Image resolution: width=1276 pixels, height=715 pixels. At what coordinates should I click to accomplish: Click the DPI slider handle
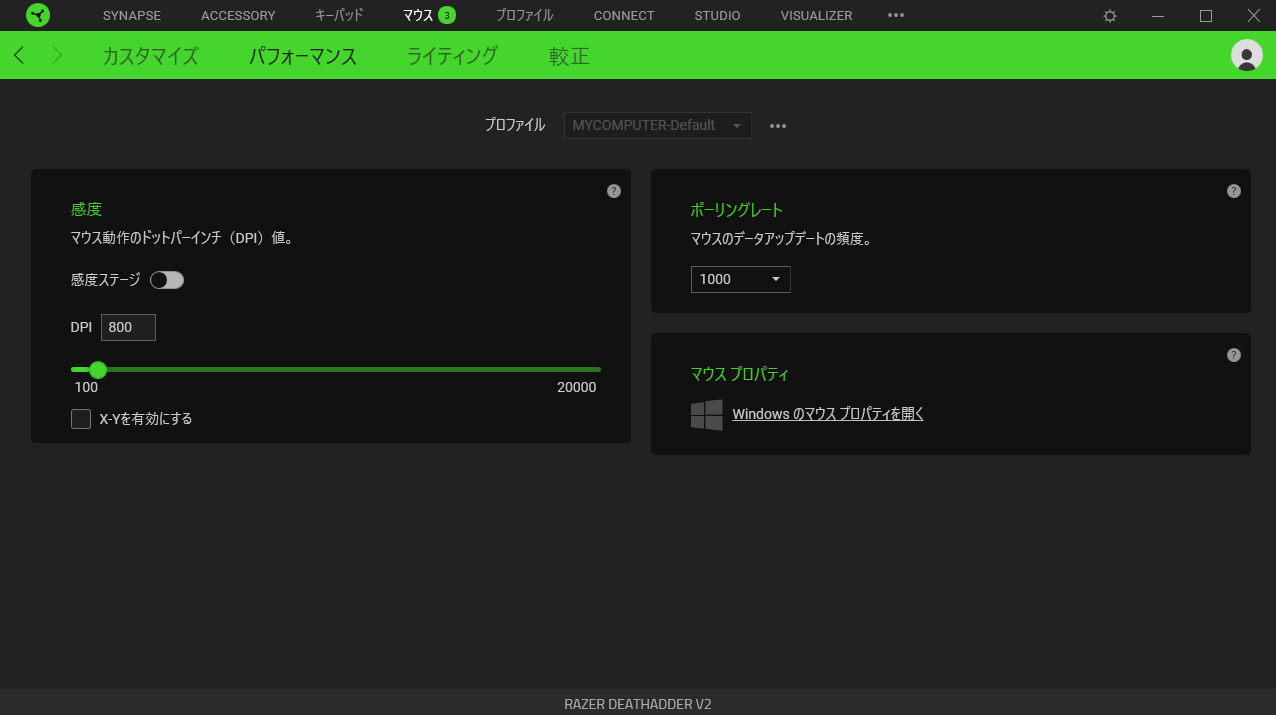tap(98, 370)
